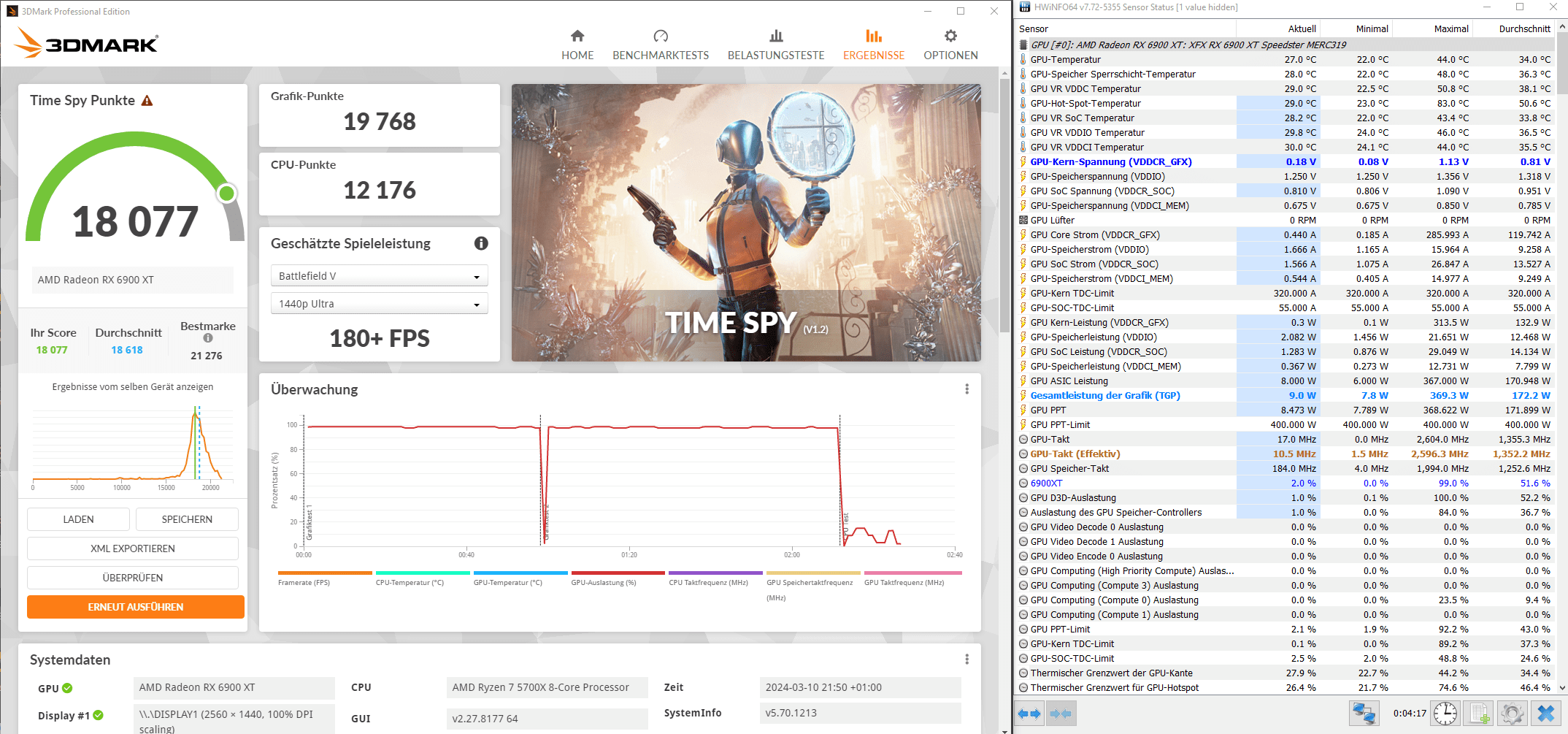Screen dimensions: 1568x734
Task: Click the AMD Radeon RX 6900 XT field under the score
Action: (x=133, y=280)
